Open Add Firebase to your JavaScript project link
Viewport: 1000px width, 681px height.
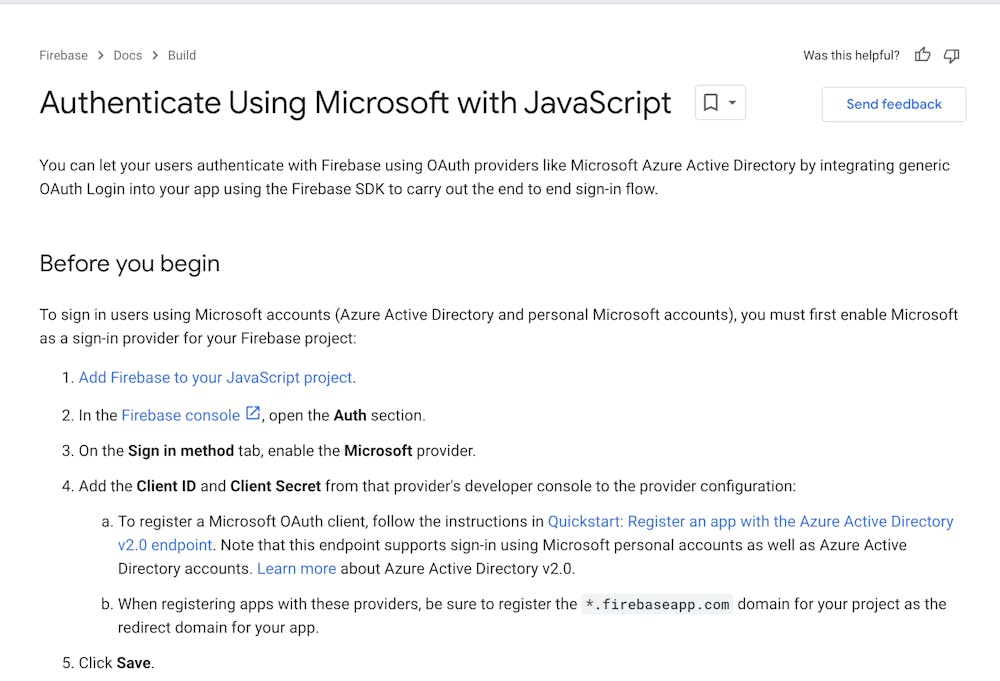pyautogui.click(x=216, y=377)
